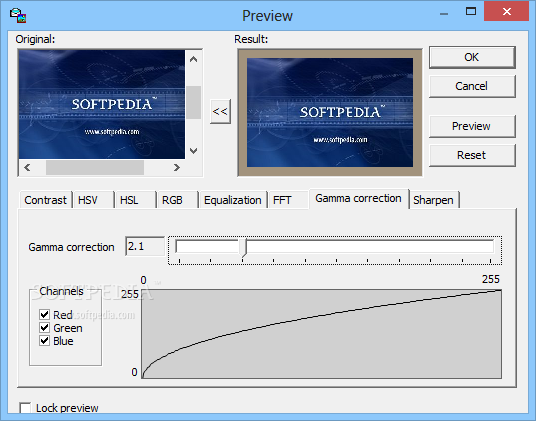
Task: Click the 'Channels' group label
Action: click(x=61, y=291)
